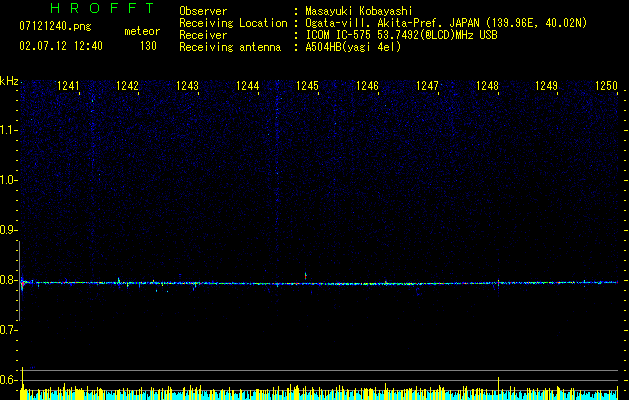Click the observer name Masayuki Kobayashi
Image resolution: width=629 pixels, height=400 pixels.
point(359,11)
